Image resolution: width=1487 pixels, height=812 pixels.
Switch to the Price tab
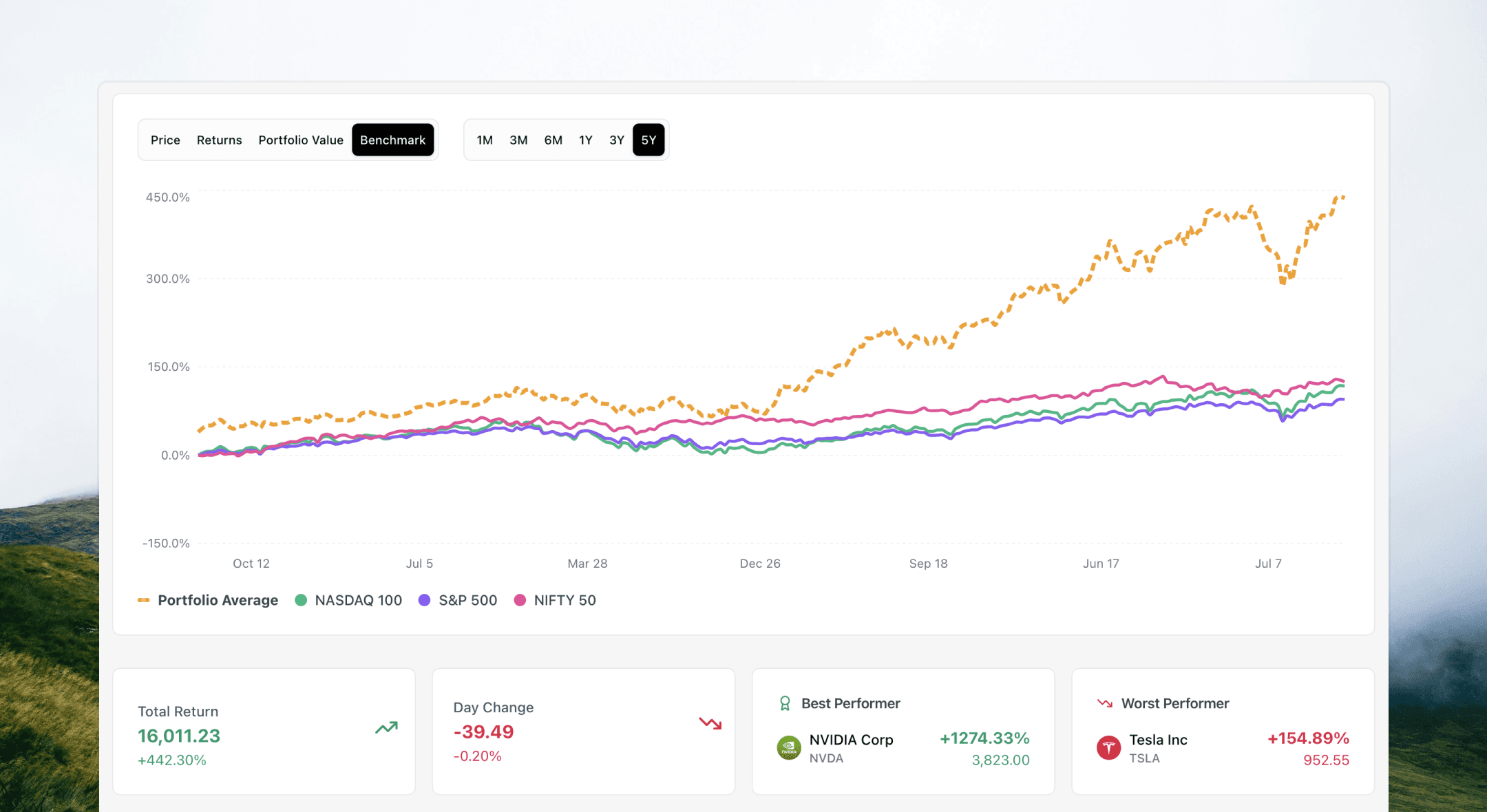pyautogui.click(x=165, y=140)
